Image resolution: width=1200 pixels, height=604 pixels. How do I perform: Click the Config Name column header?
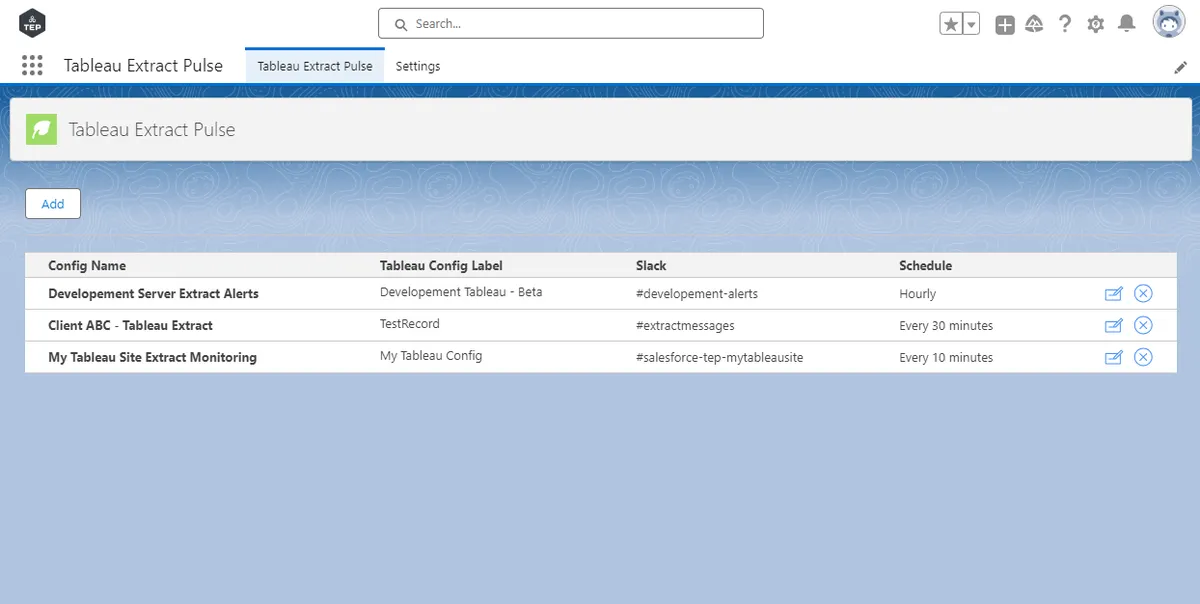(x=87, y=266)
